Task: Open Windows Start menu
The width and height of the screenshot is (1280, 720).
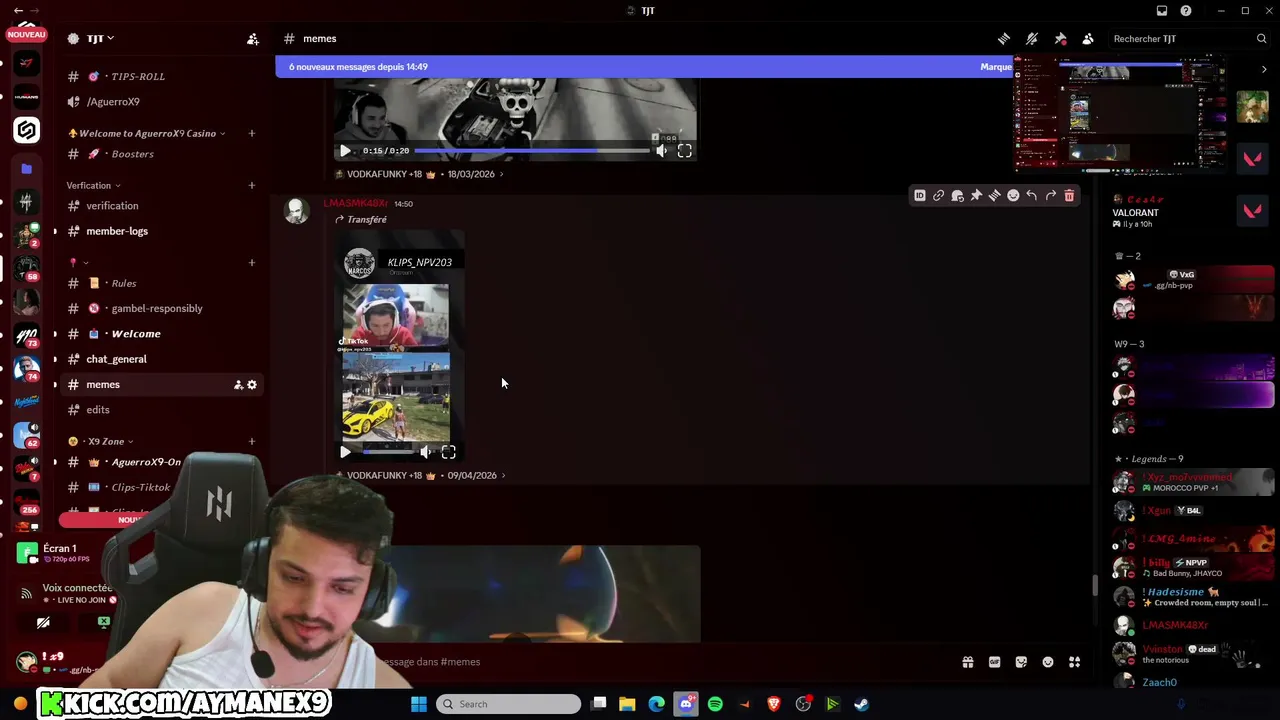Action: coord(419,704)
